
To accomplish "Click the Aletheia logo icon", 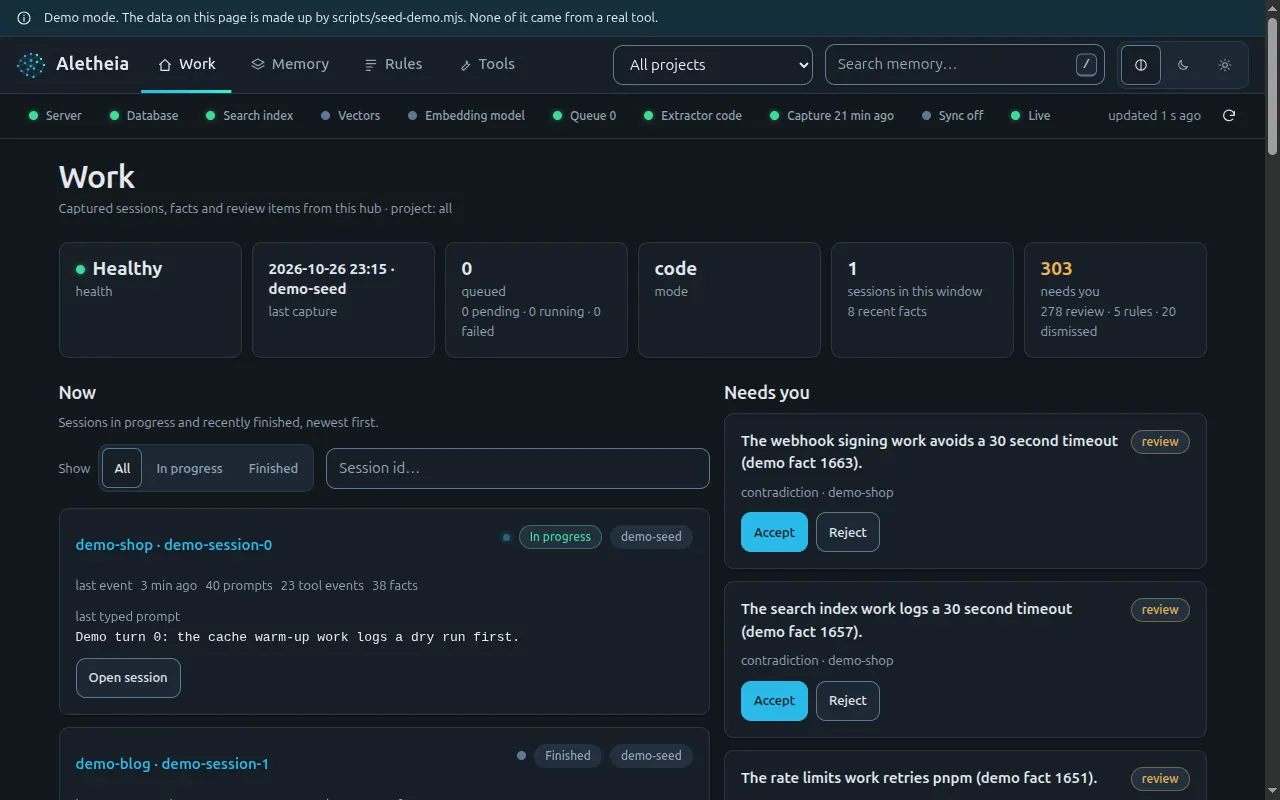I will (x=31, y=65).
